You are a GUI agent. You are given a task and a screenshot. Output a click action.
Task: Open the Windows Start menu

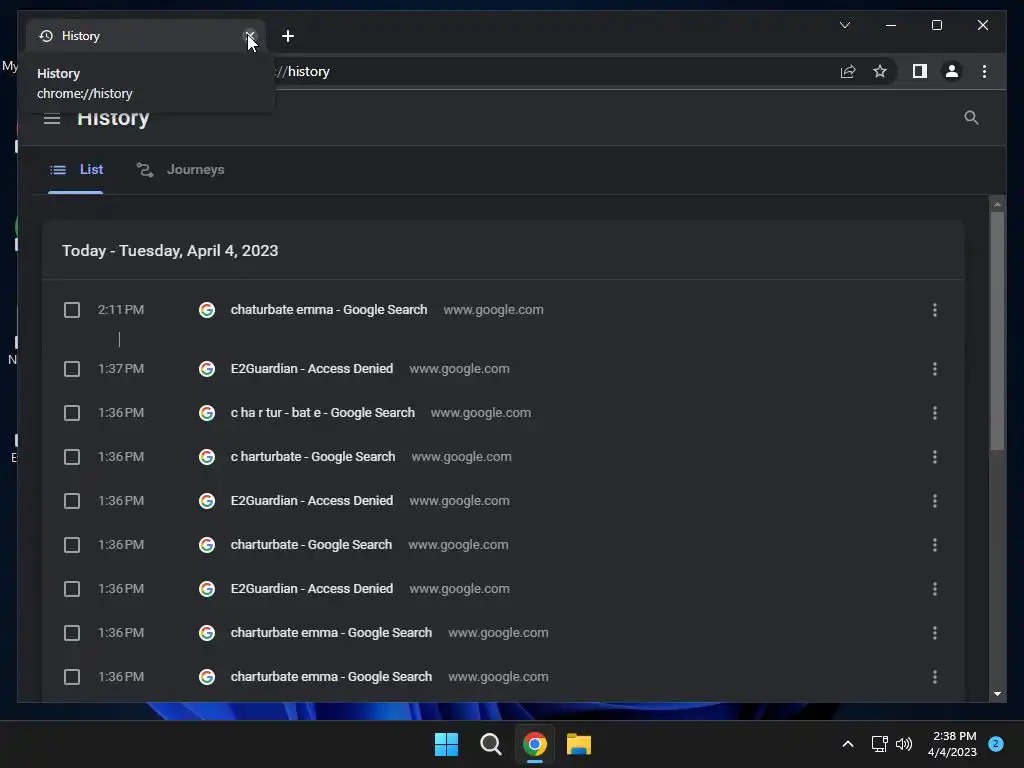[x=447, y=744]
